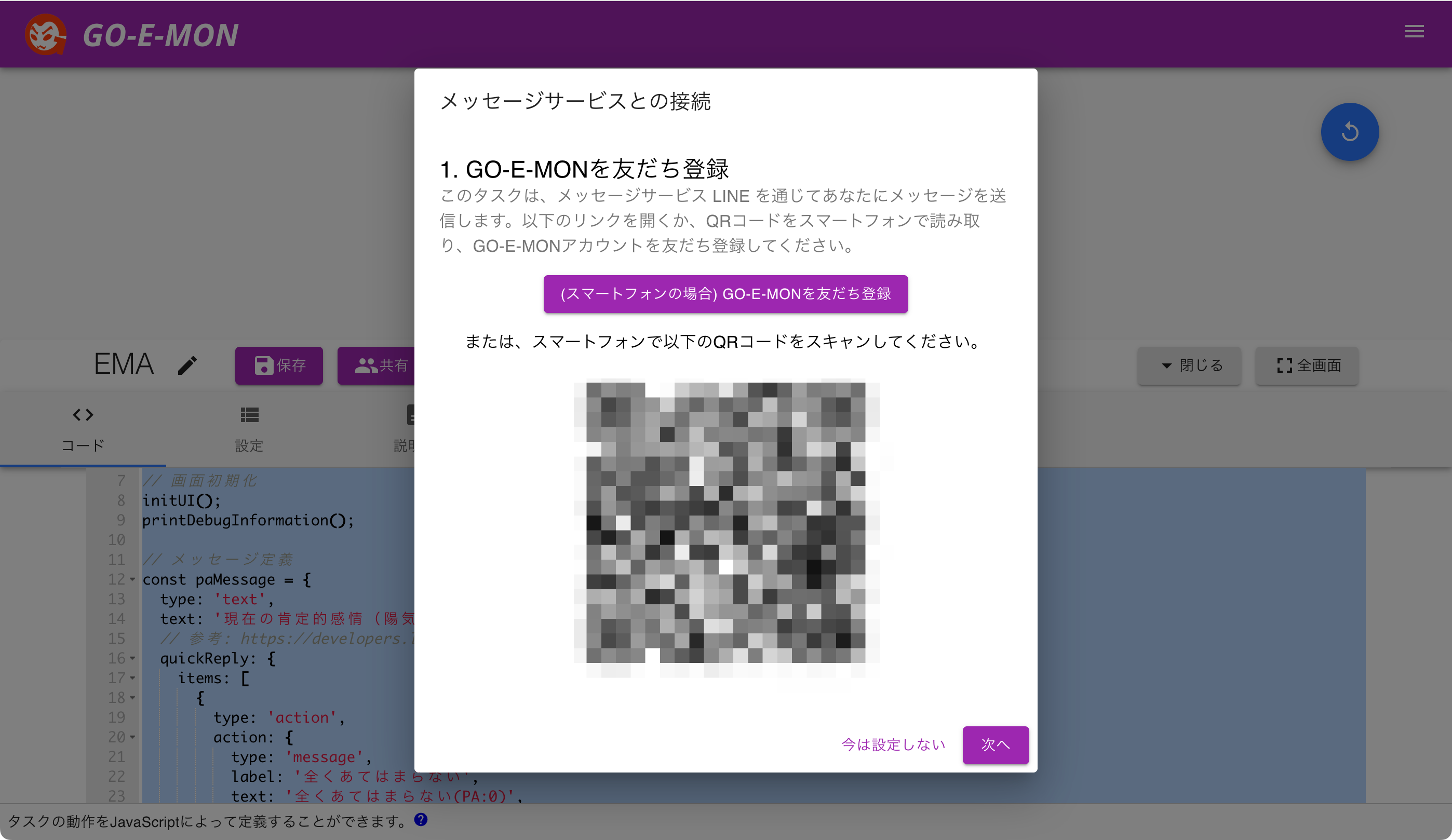The image size is (1452, 840).
Task: Open the hamburger menu icon
Action: [x=1414, y=31]
